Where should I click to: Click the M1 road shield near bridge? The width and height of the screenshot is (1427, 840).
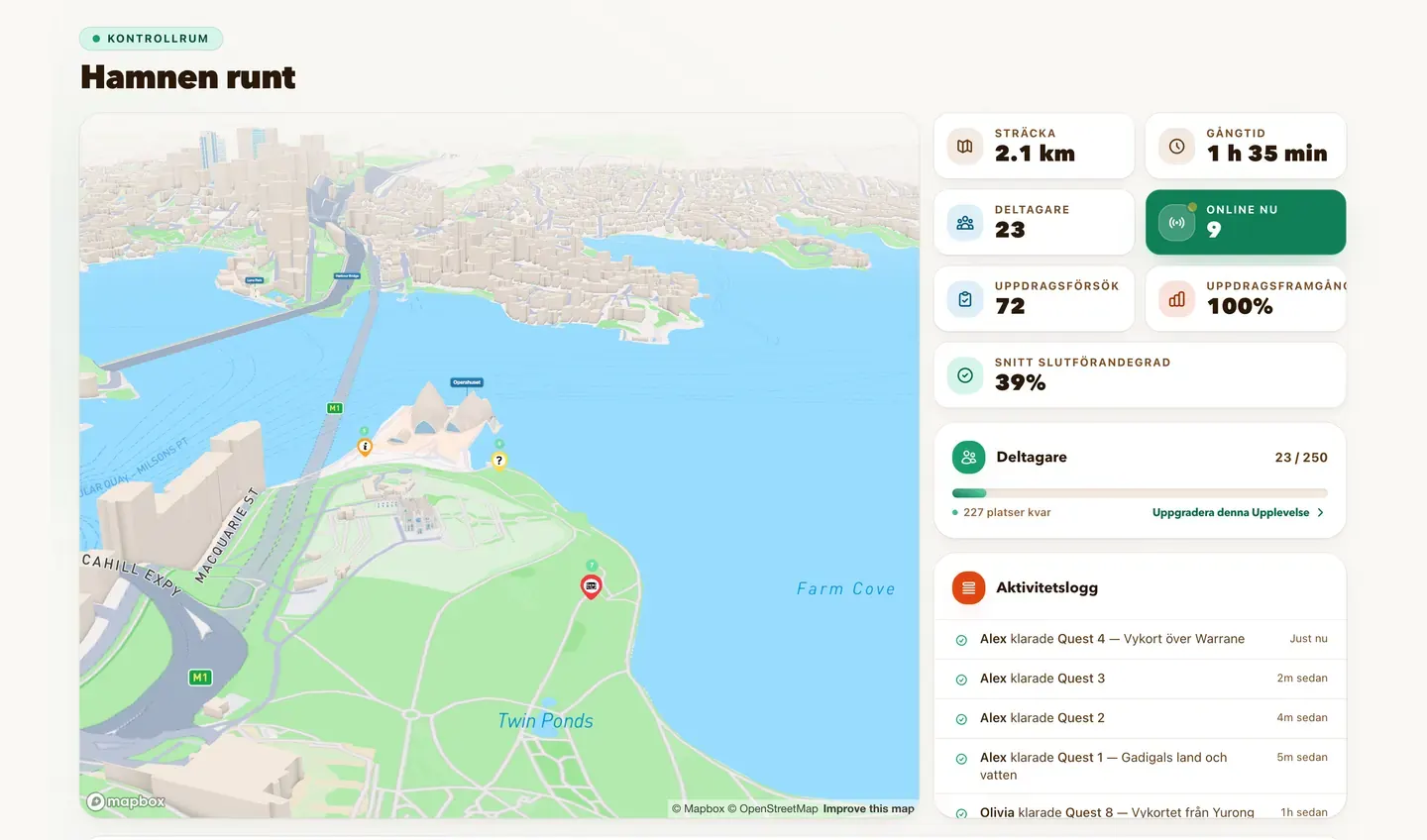(x=335, y=408)
